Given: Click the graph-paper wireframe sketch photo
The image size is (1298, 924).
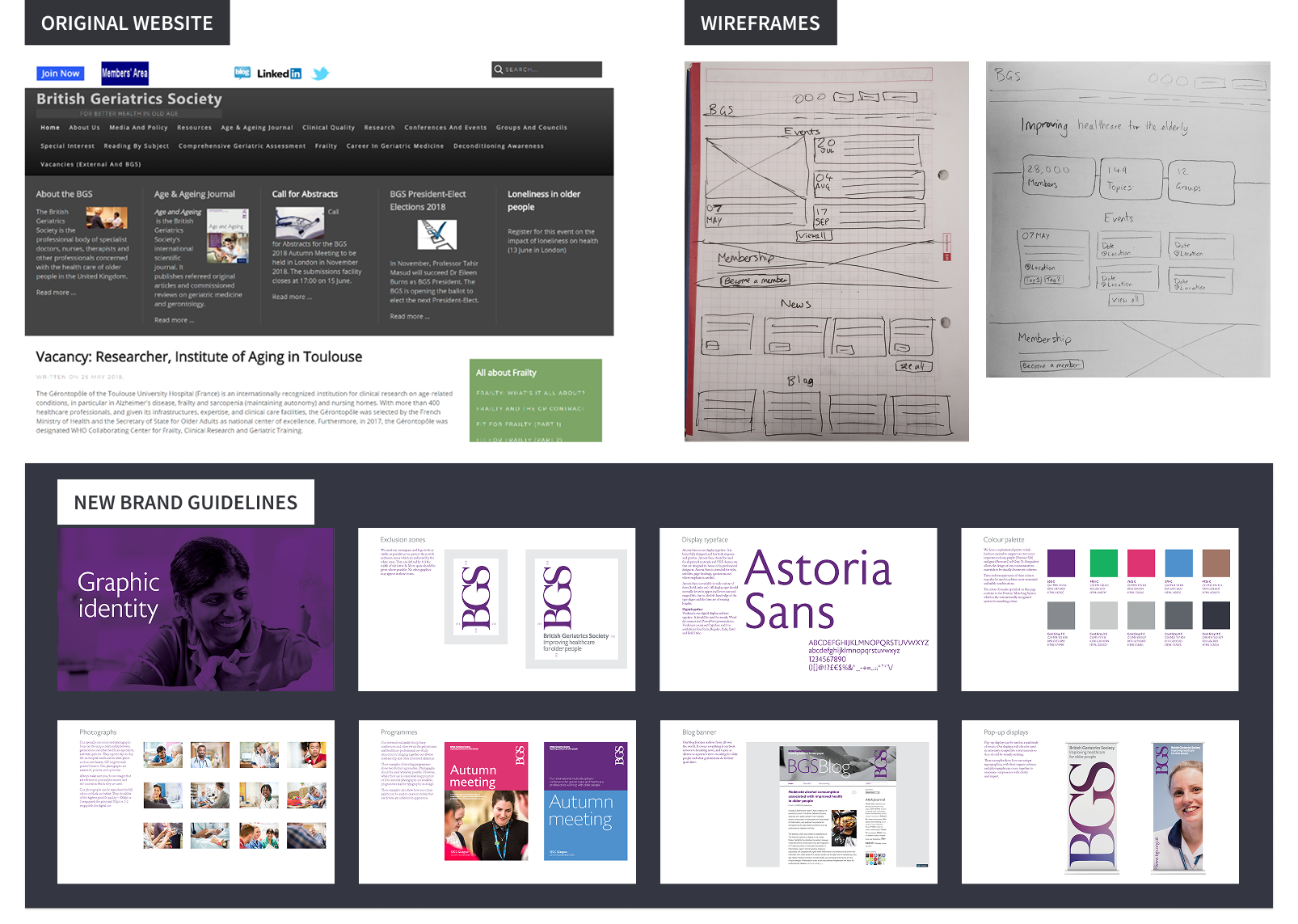Looking at the screenshot, I should [826, 251].
